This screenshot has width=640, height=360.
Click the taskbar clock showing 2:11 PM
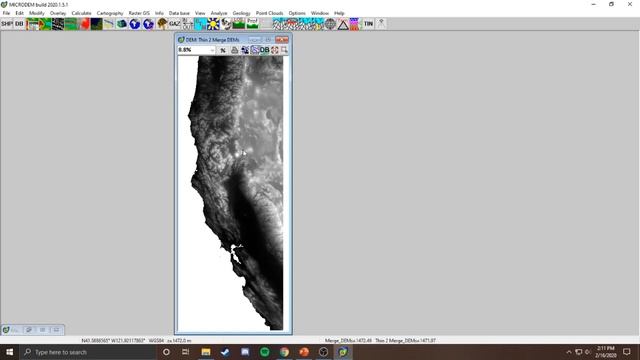(x=606, y=352)
